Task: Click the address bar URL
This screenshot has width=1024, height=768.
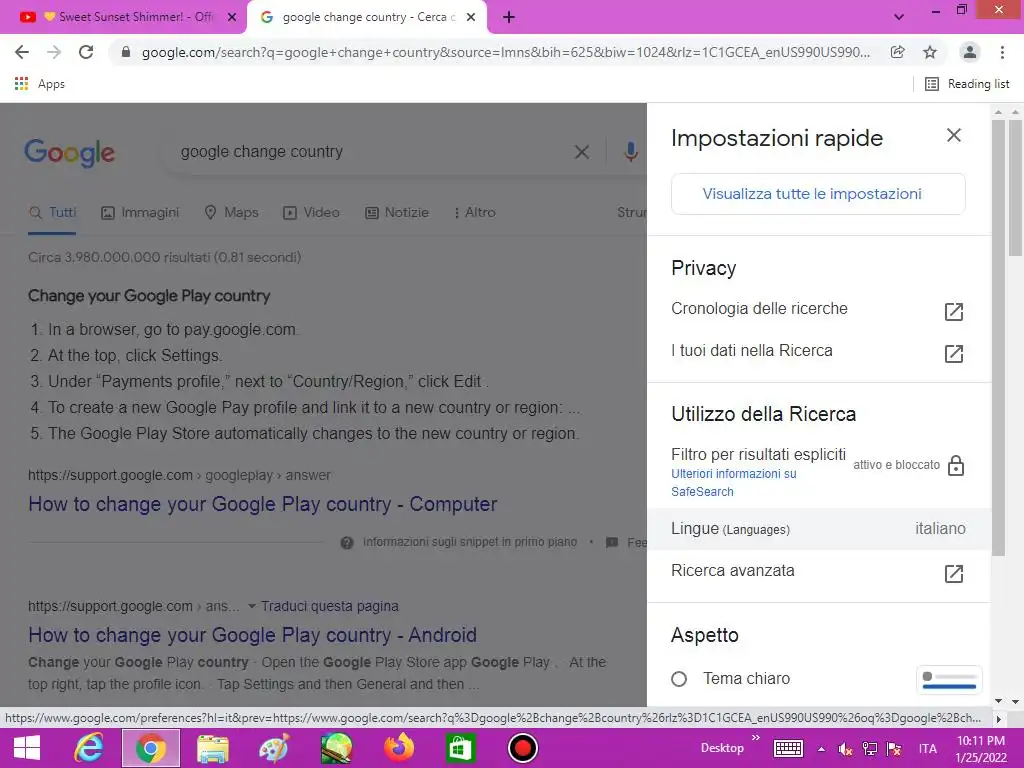Action: [505, 52]
